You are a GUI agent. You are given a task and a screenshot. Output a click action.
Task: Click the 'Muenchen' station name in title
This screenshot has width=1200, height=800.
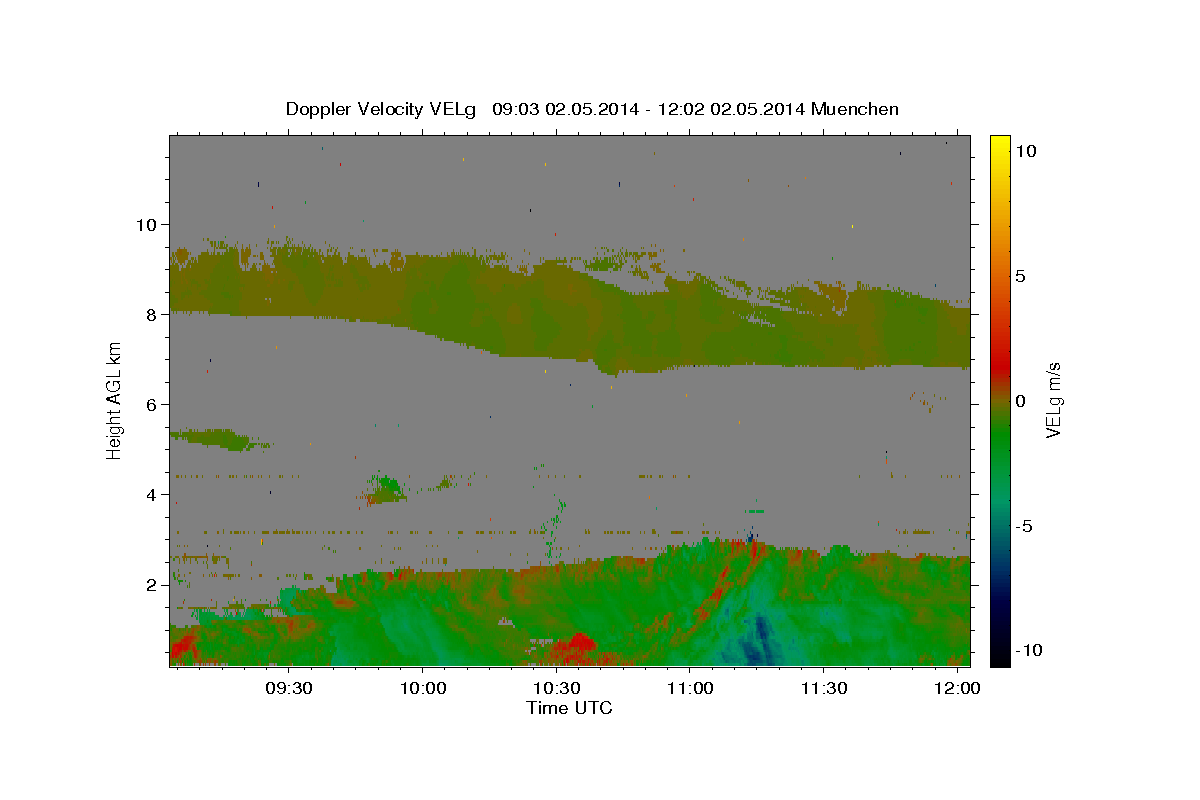[855, 109]
